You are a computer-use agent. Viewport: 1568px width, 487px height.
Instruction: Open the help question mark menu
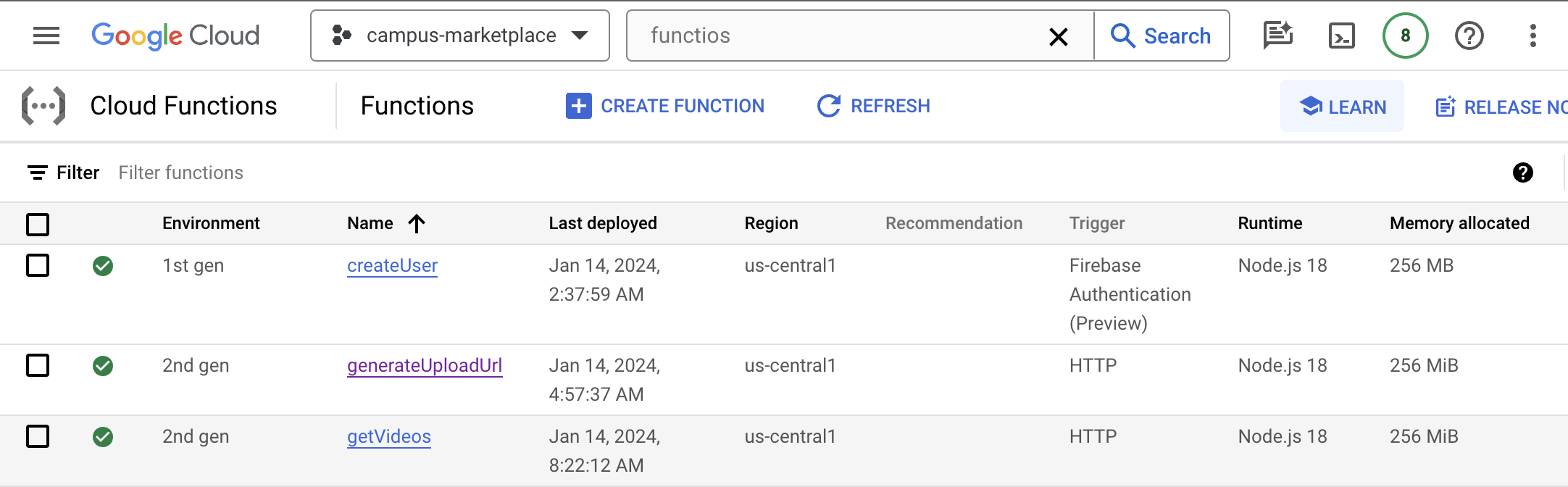pos(1469,36)
